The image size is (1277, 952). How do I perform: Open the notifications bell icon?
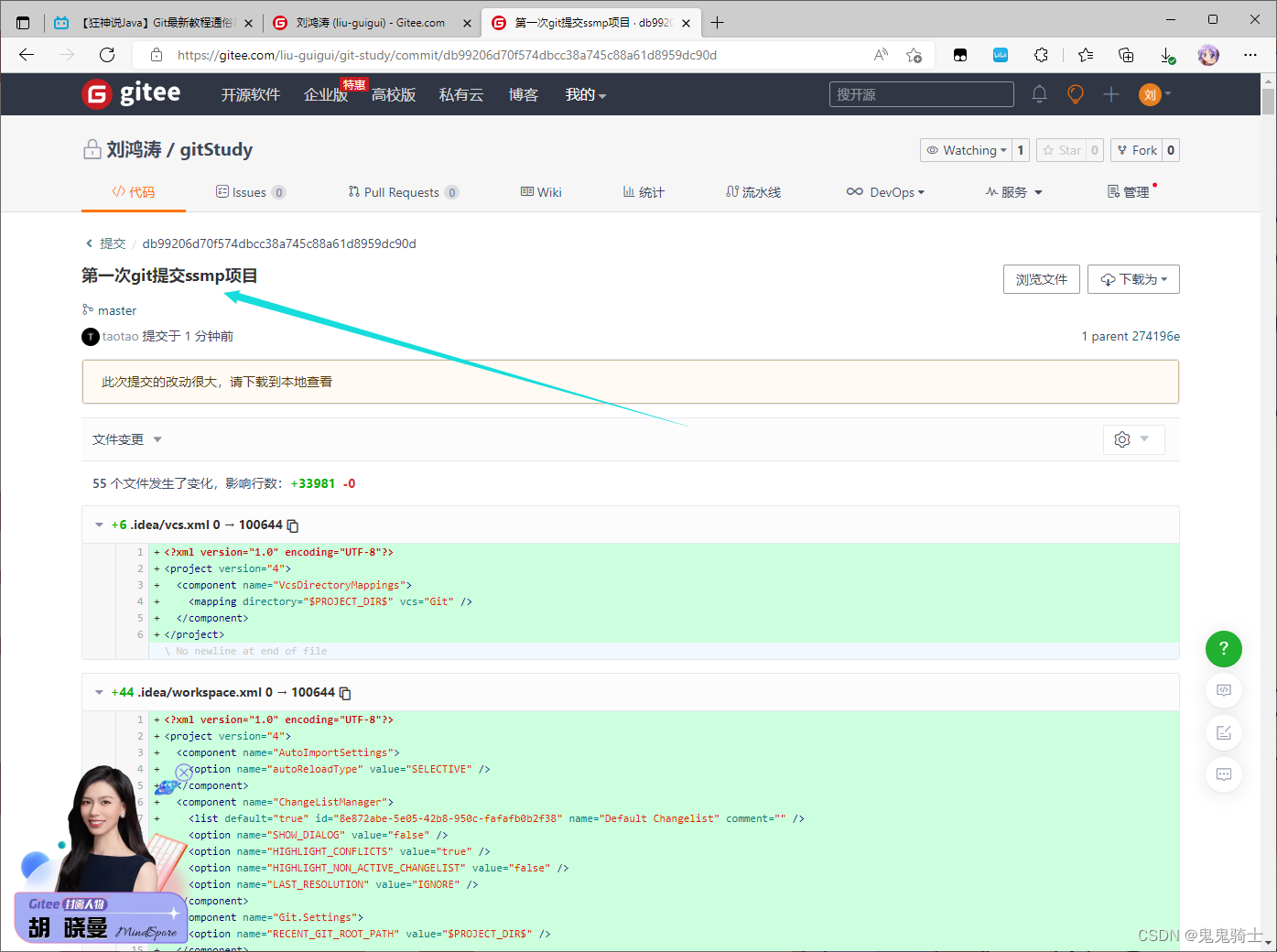[x=1039, y=94]
